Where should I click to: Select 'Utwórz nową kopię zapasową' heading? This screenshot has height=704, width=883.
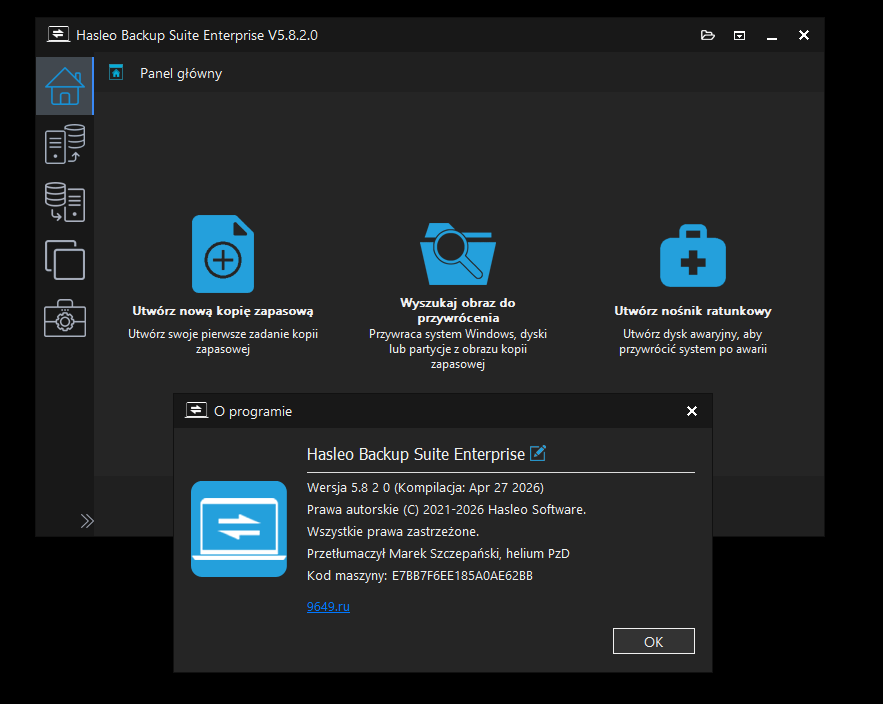[223, 311]
